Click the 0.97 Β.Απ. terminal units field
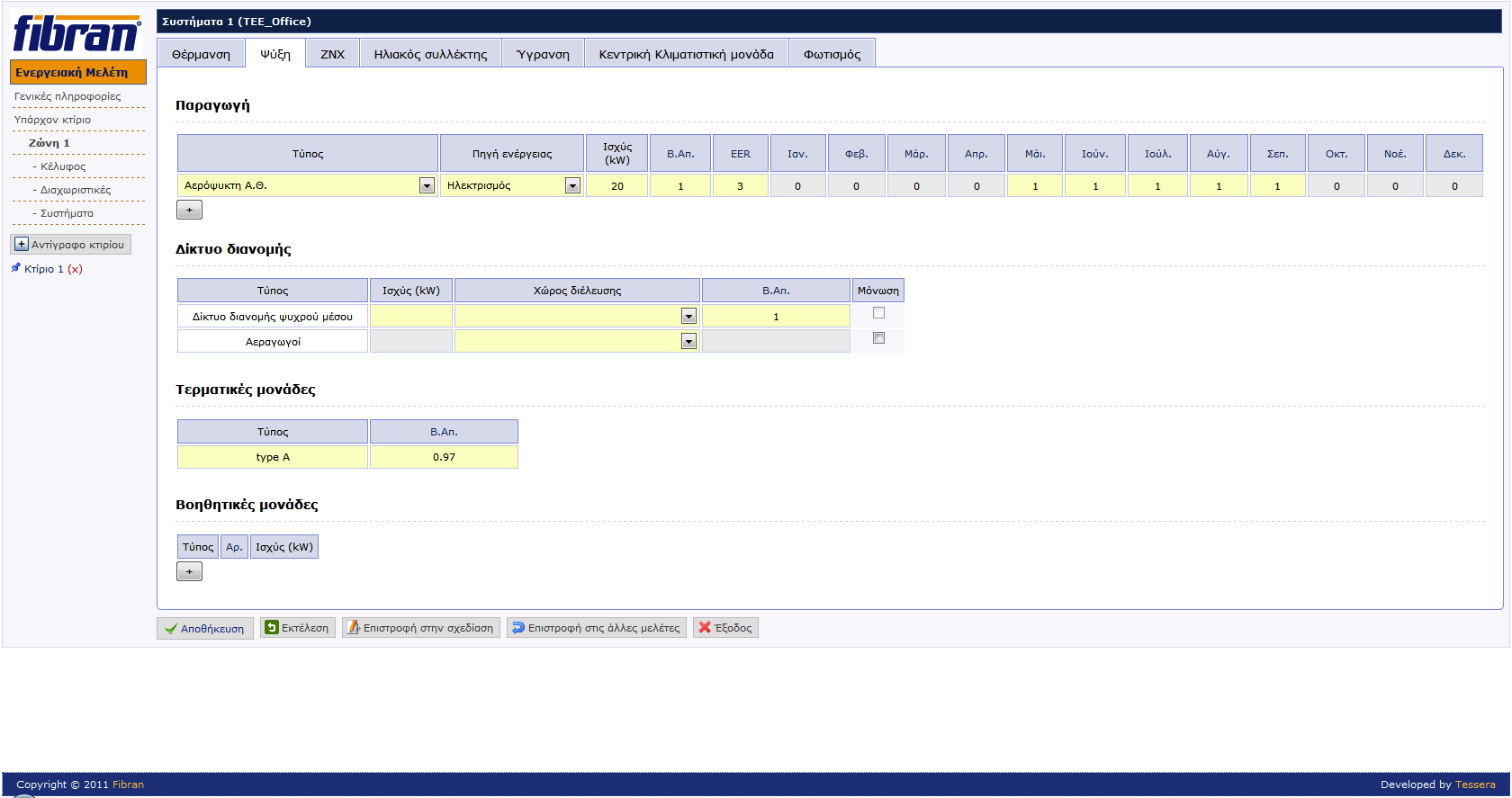The image size is (1512, 798). click(x=444, y=457)
